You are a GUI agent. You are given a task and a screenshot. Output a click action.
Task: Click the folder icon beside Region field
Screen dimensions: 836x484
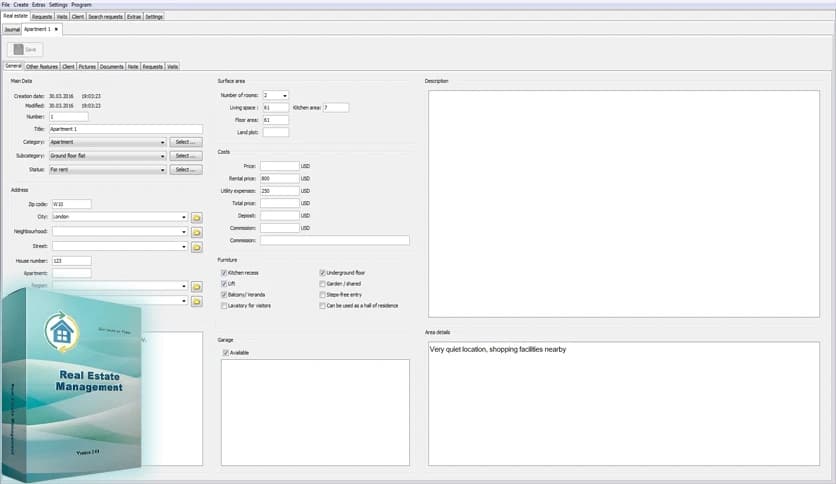197,286
